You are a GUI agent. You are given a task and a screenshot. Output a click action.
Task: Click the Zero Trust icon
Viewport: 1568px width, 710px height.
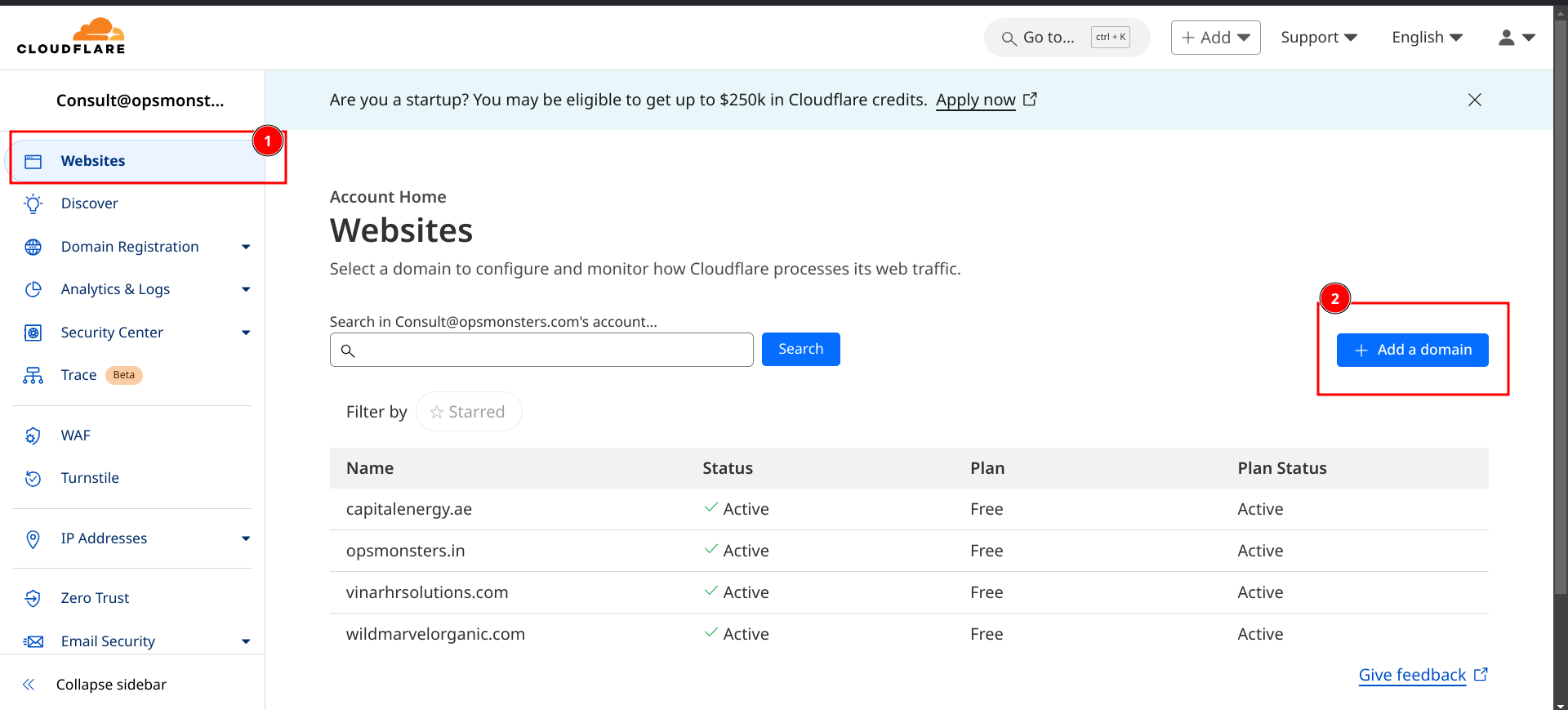coord(33,598)
